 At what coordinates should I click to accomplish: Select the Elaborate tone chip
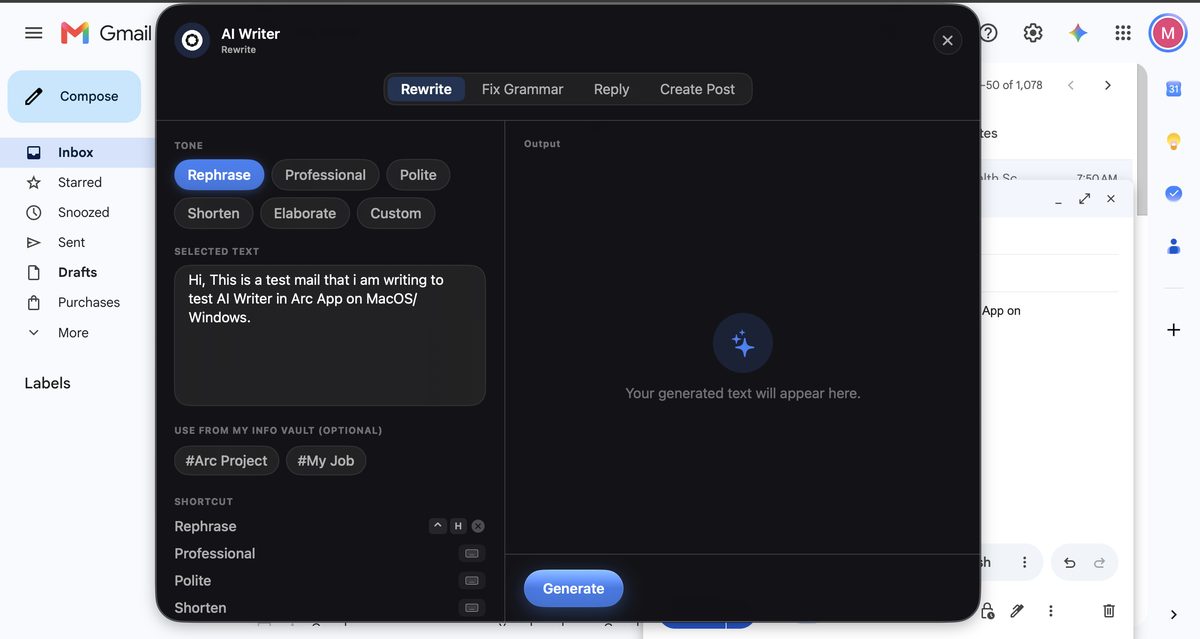click(x=305, y=213)
